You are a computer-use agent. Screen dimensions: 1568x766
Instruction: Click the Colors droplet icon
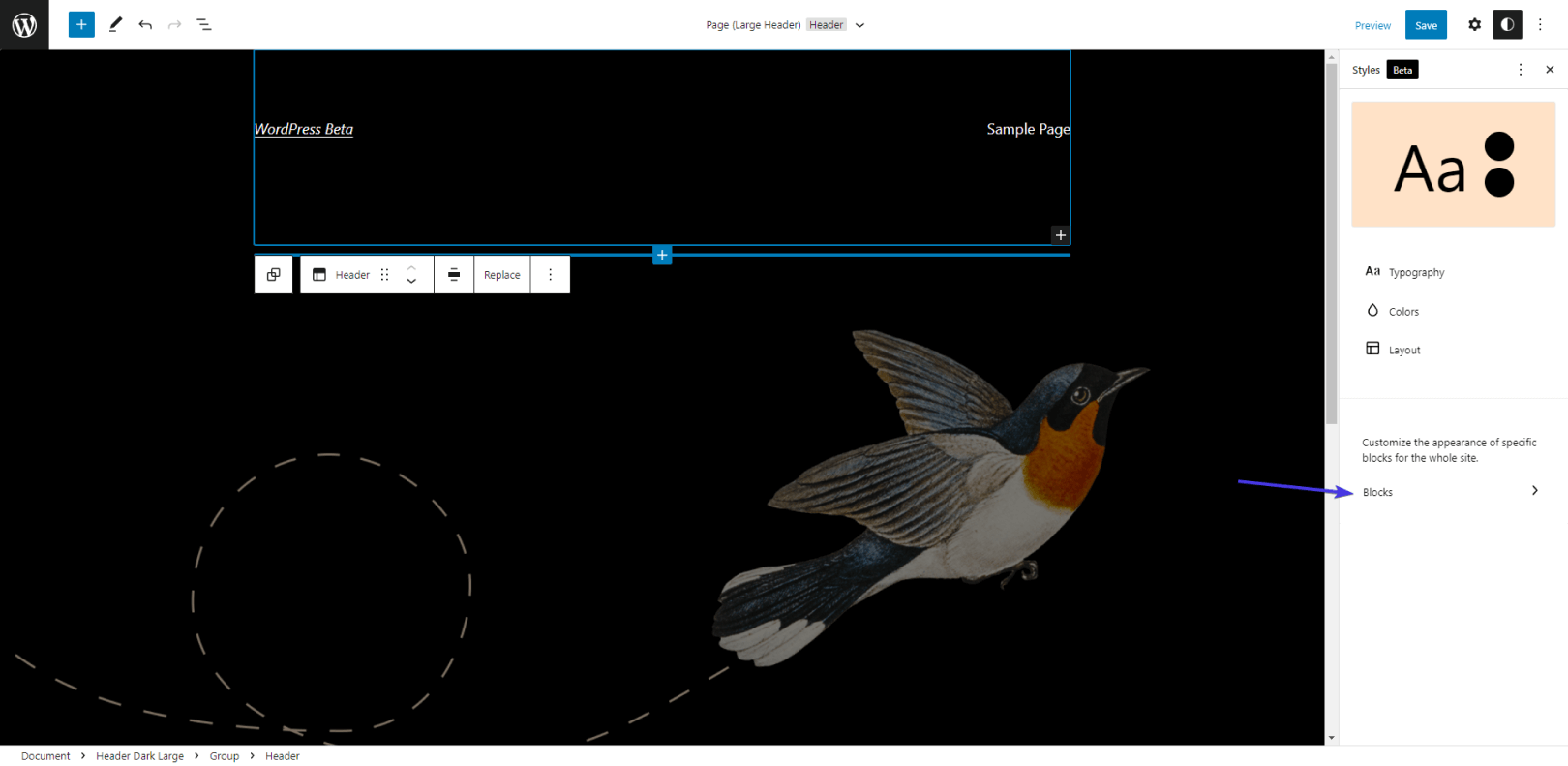(1372, 310)
